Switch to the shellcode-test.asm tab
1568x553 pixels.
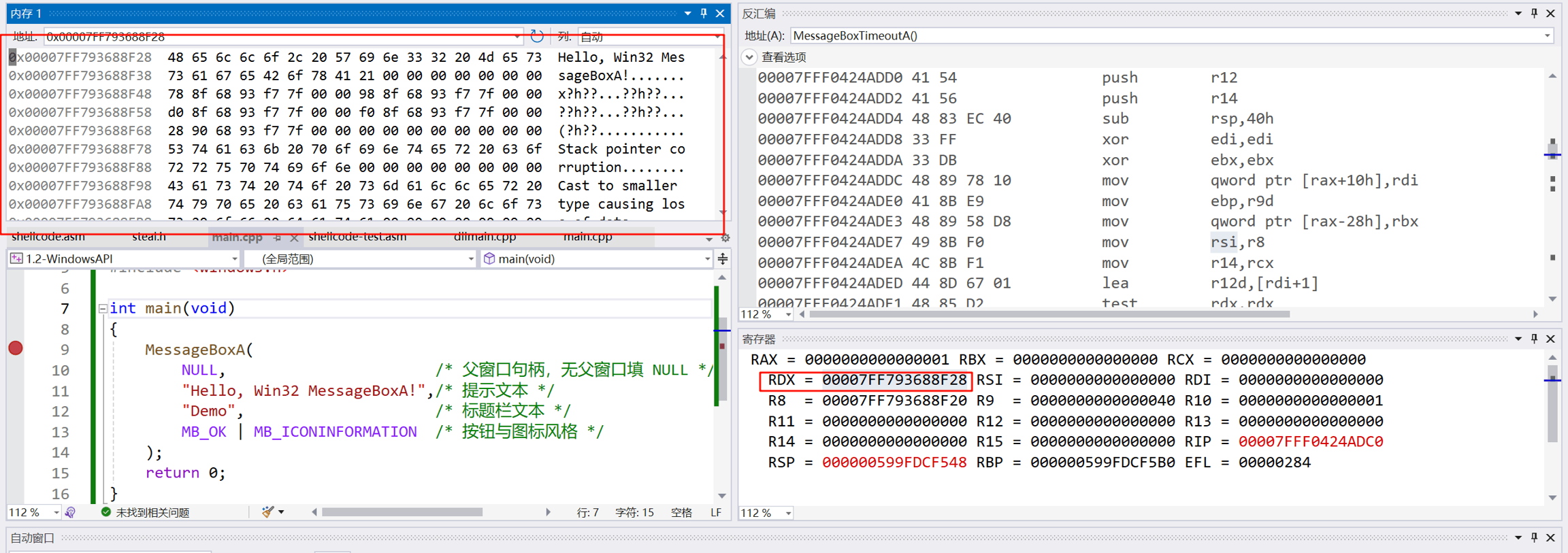pyautogui.click(x=357, y=237)
